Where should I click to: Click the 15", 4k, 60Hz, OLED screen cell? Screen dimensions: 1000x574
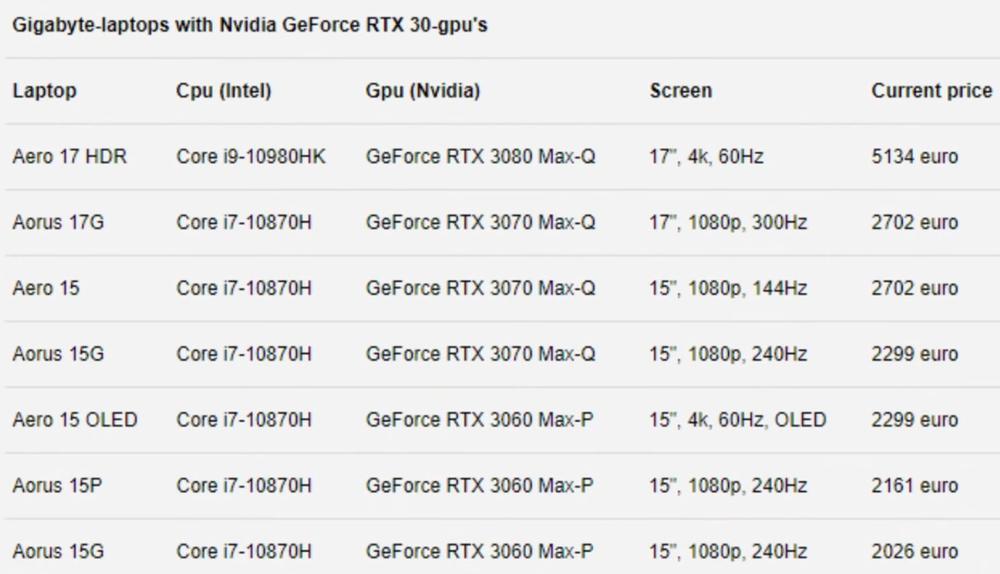pos(738,420)
